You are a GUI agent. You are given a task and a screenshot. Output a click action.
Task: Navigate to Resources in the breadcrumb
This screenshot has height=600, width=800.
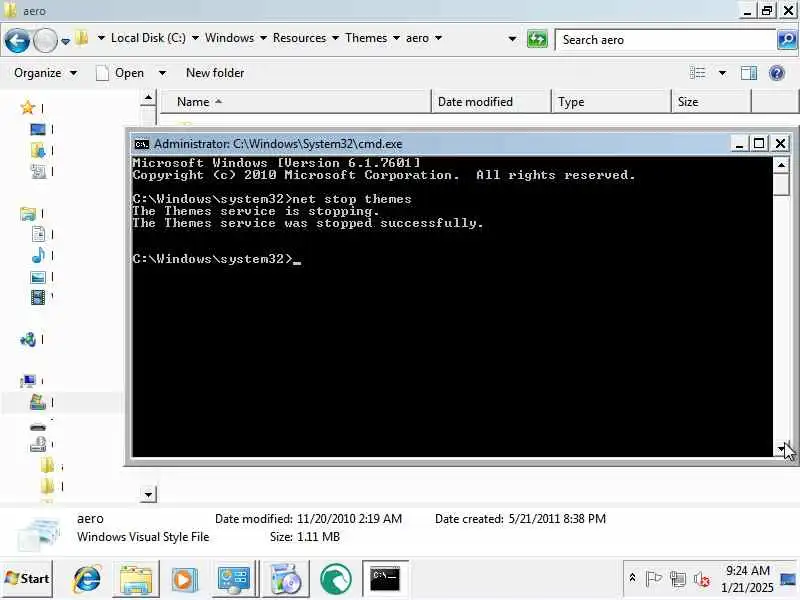(x=299, y=38)
